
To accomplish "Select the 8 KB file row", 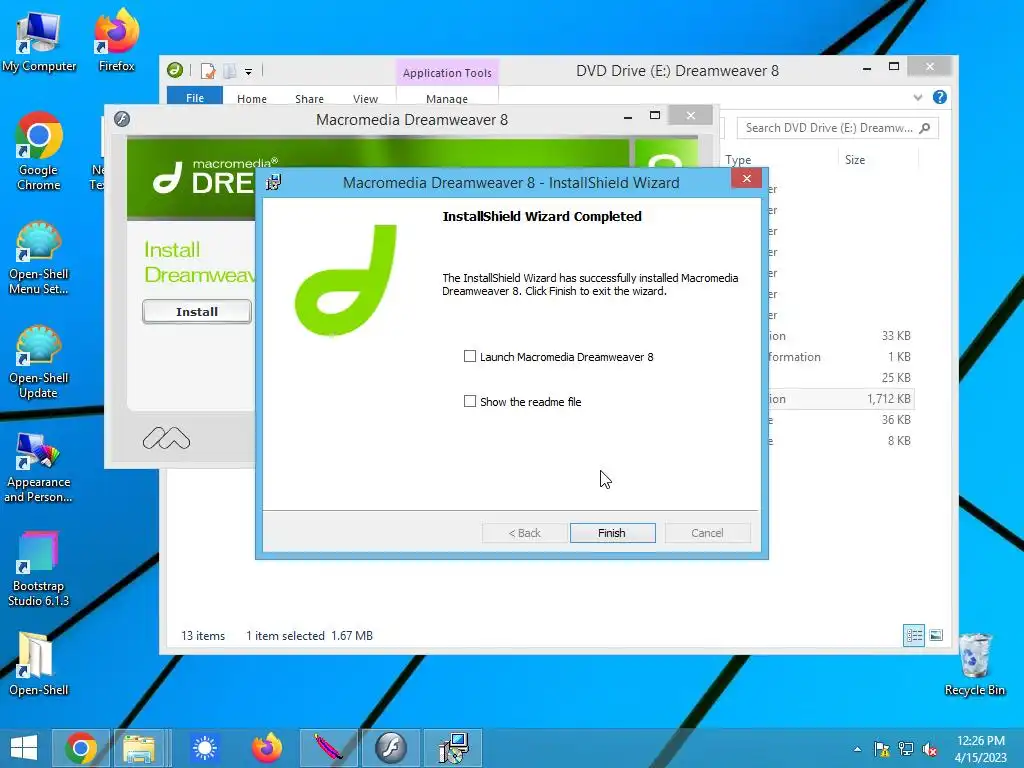I will tap(840, 440).
